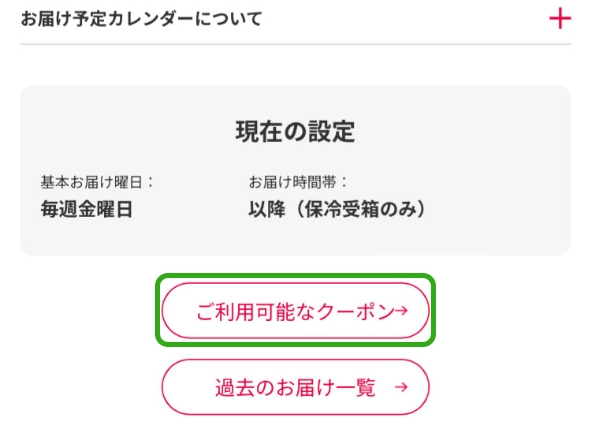Click the arrow icon inside the coupon button

click(401, 311)
